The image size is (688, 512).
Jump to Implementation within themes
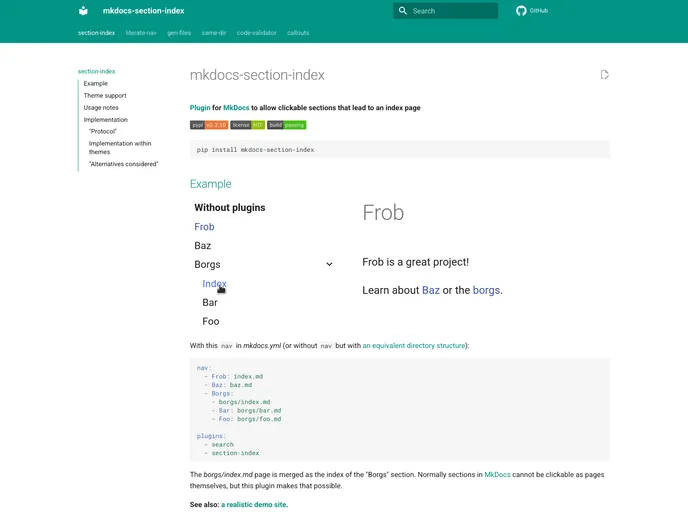[120, 147]
